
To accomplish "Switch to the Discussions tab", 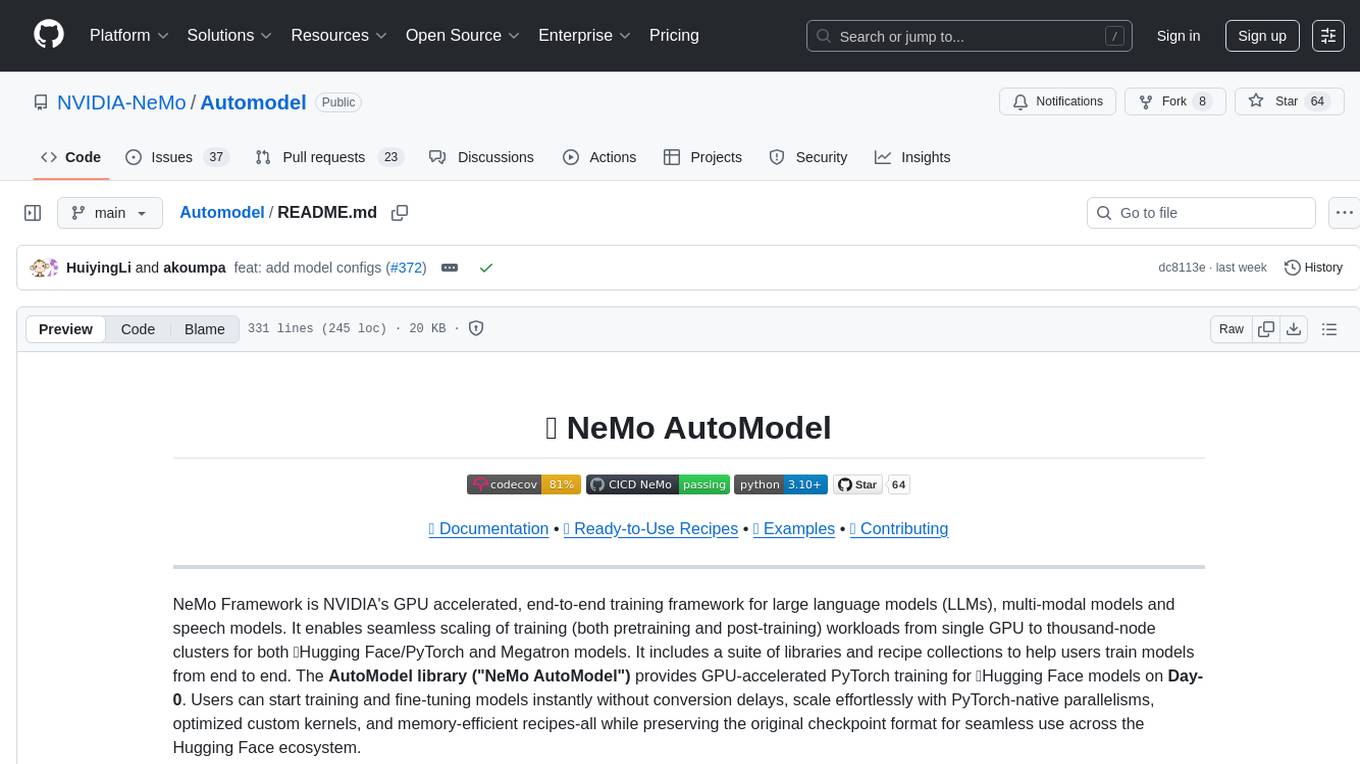I will point(481,157).
